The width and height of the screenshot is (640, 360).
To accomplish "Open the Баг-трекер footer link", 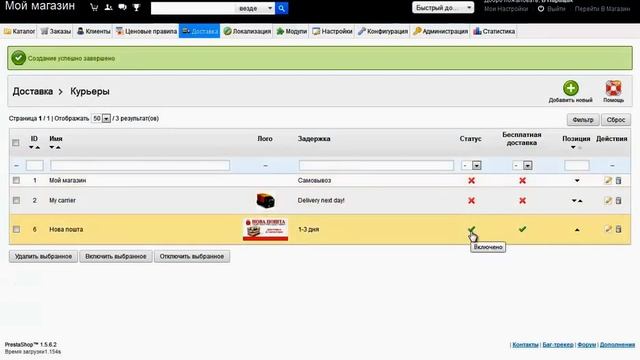I will pos(558,344).
